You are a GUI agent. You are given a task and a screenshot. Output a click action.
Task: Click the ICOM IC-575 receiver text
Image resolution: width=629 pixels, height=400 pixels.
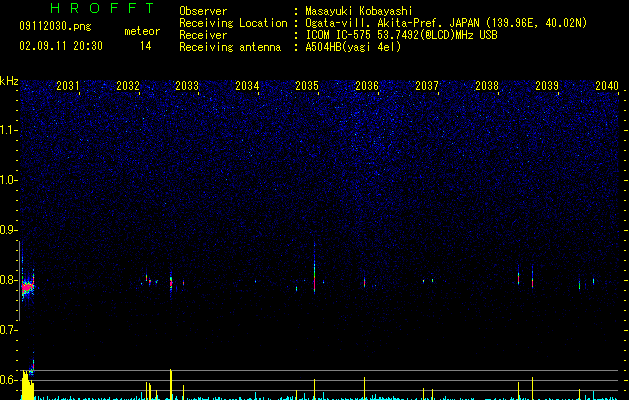tap(401, 35)
